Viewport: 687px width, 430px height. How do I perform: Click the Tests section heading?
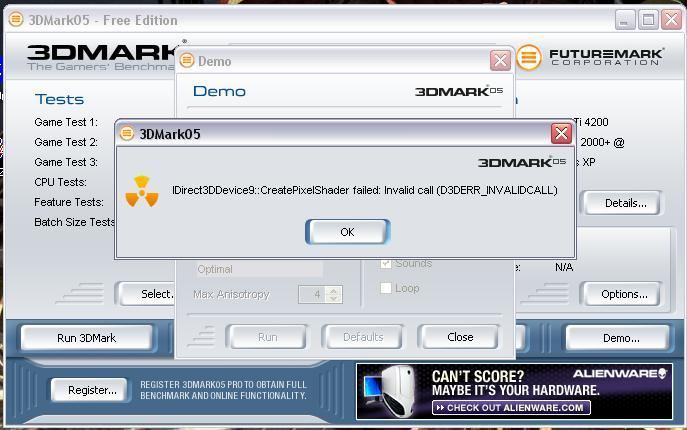tap(59, 99)
